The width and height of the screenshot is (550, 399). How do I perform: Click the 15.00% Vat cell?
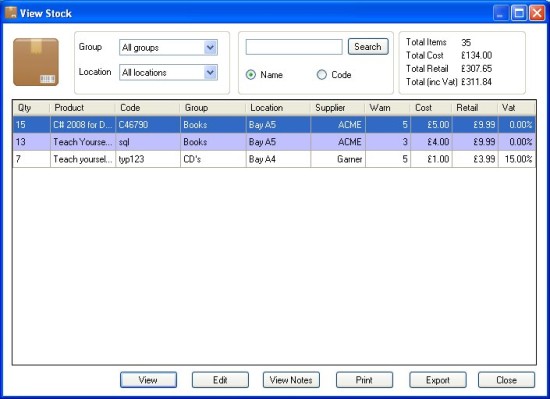click(517, 159)
